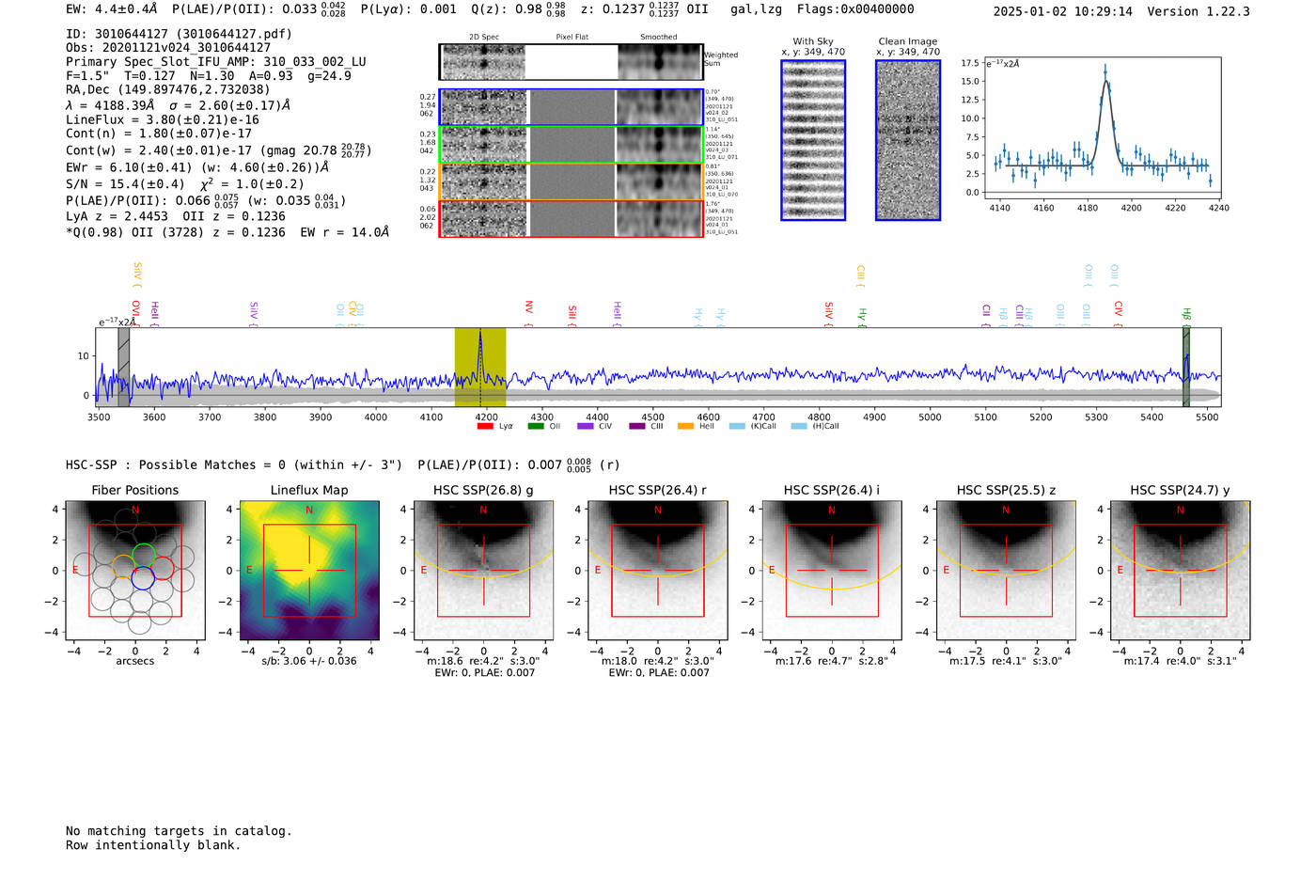Click the red Lyα legend swatch
Screen dimensions: 1316x896
(485, 426)
